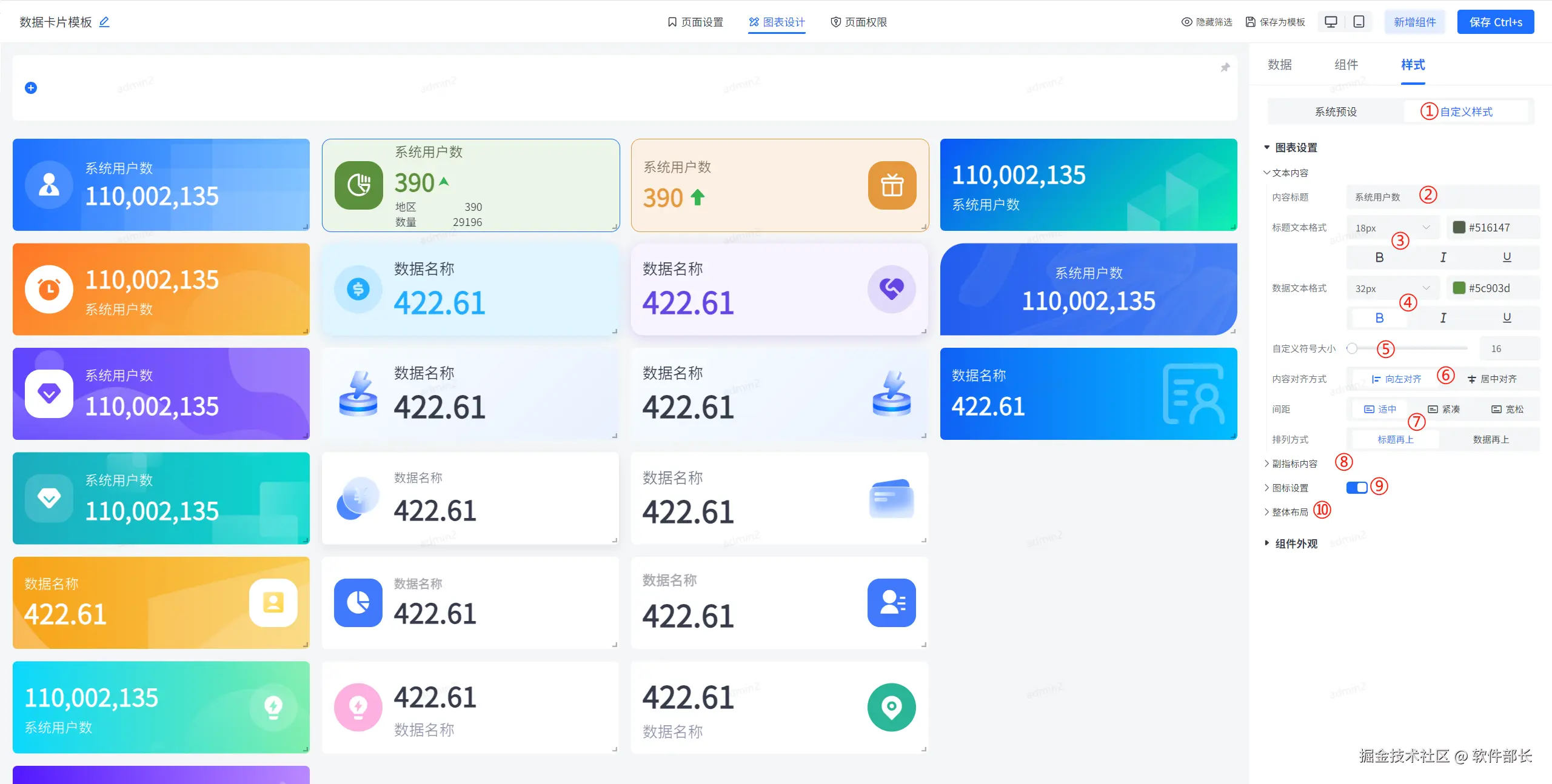The height and width of the screenshot is (784, 1552).
Task: Click the 内容标题 input field
Action: 1443,198
